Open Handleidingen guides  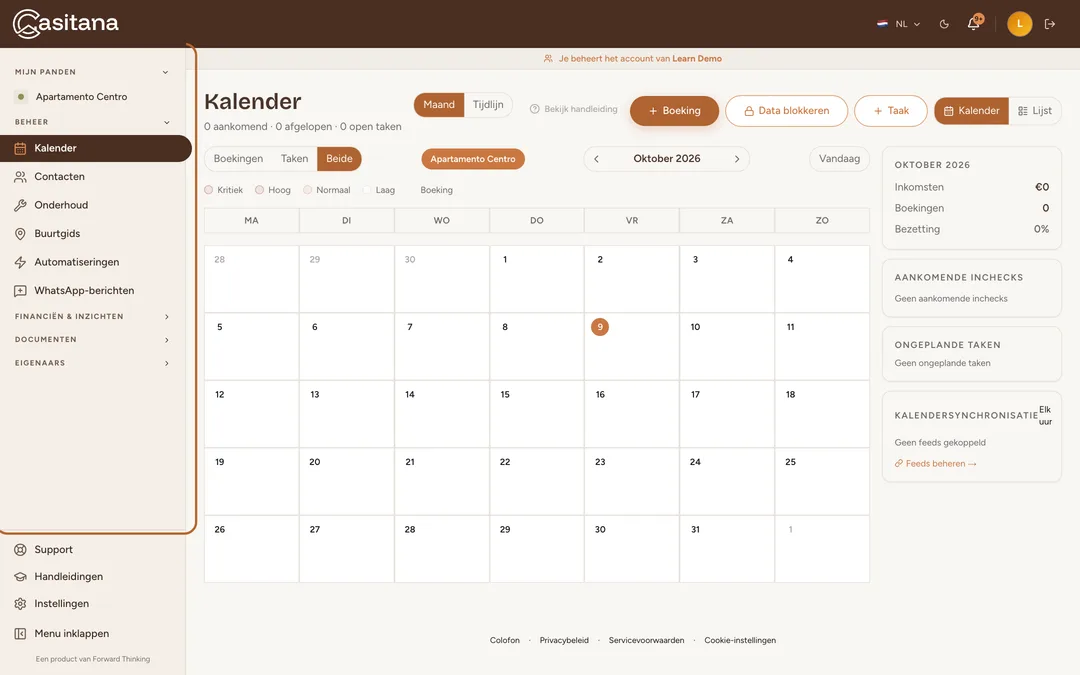click(93, 577)
